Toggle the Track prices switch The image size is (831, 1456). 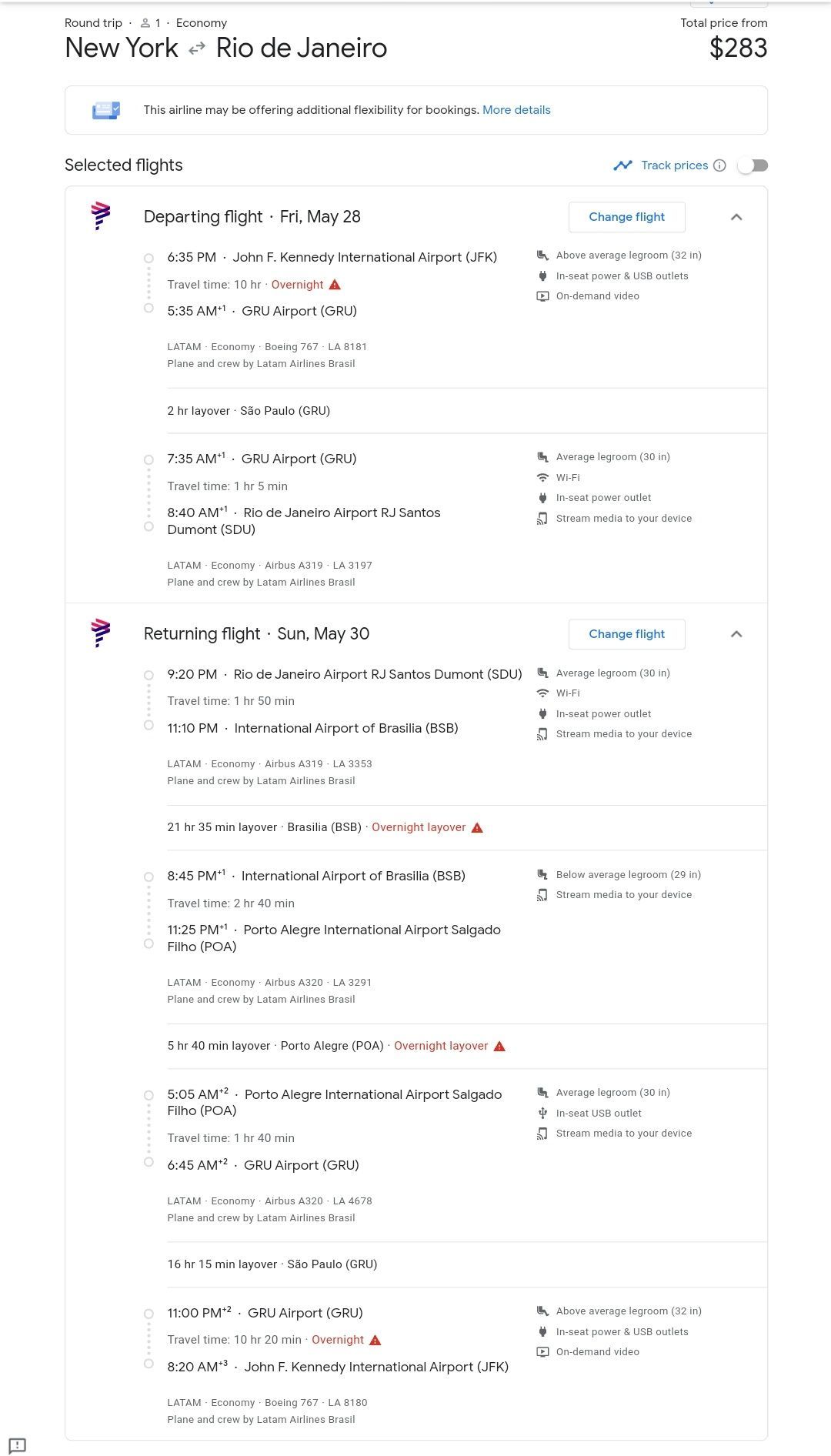click(753, 165)
